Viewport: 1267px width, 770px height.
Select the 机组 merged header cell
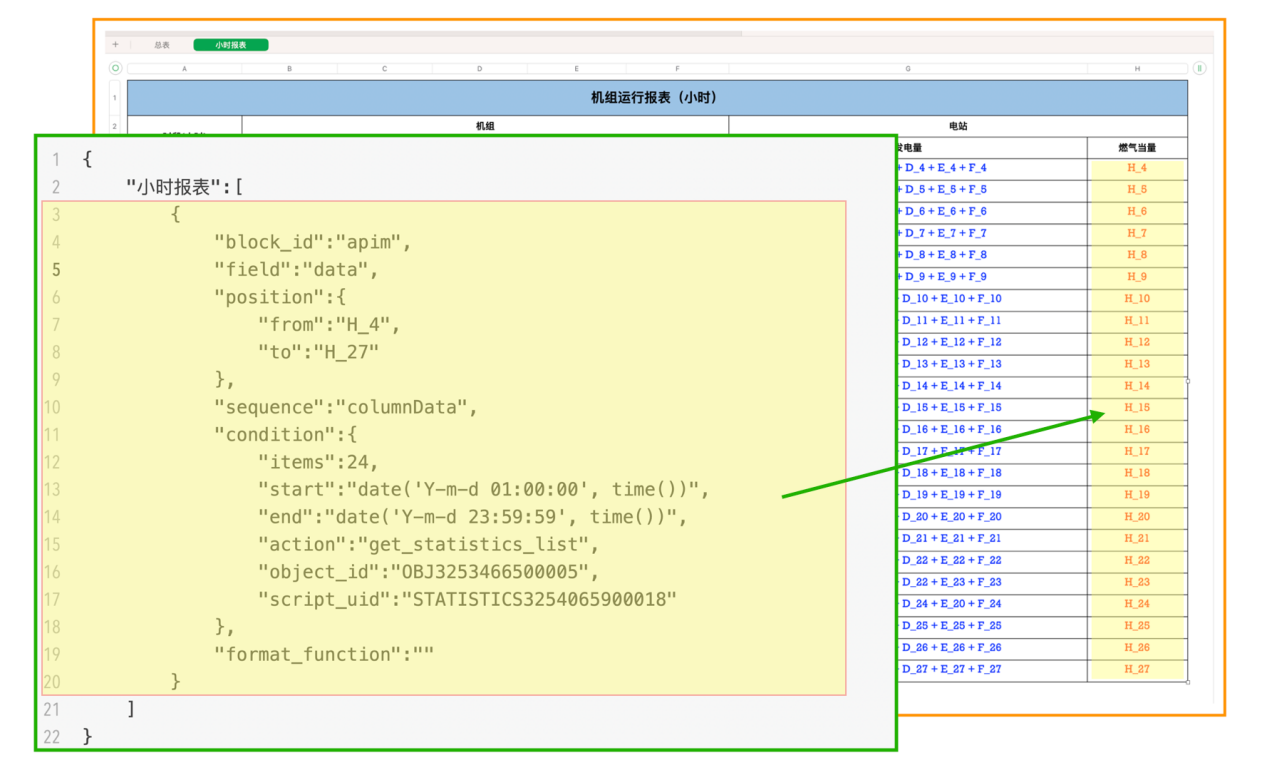coord(485,126)
